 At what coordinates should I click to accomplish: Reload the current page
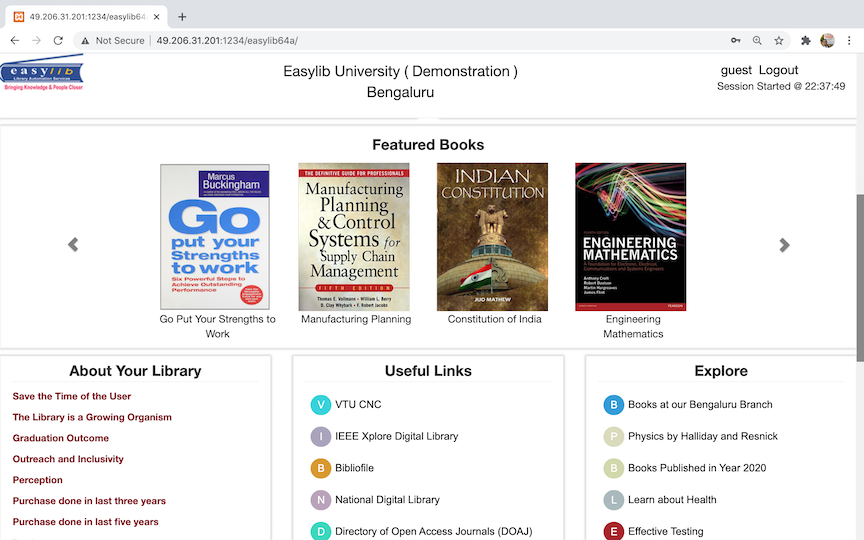pos(58,40)
